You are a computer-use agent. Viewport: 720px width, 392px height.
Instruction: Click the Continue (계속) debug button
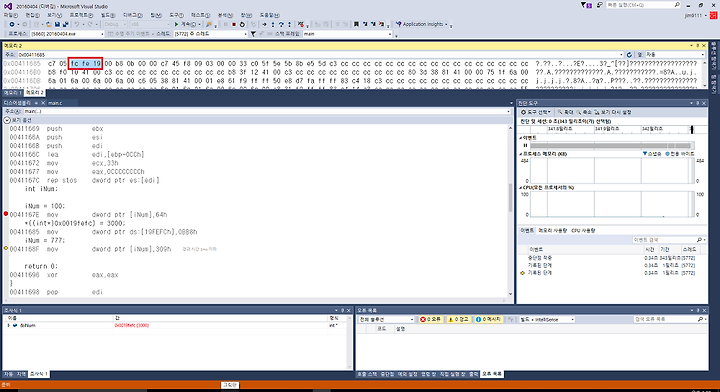point(186,24)
